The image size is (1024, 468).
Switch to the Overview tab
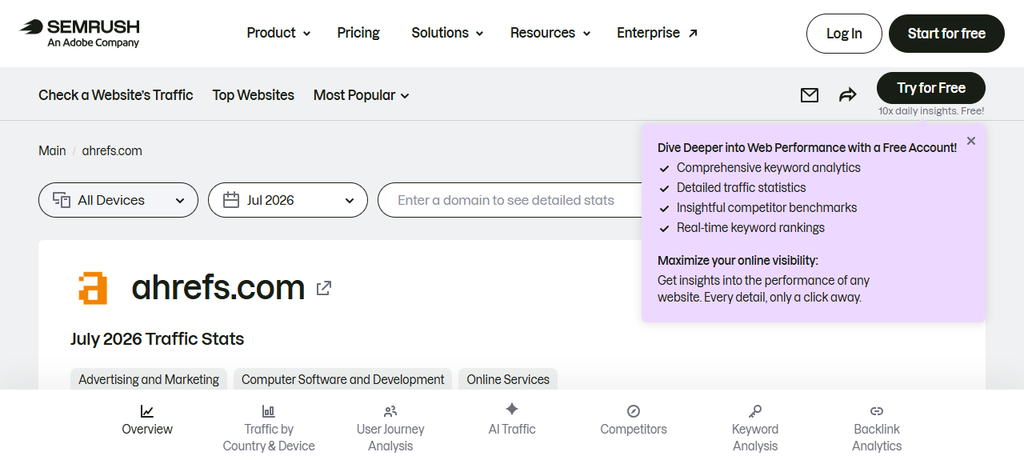(147, 420)
